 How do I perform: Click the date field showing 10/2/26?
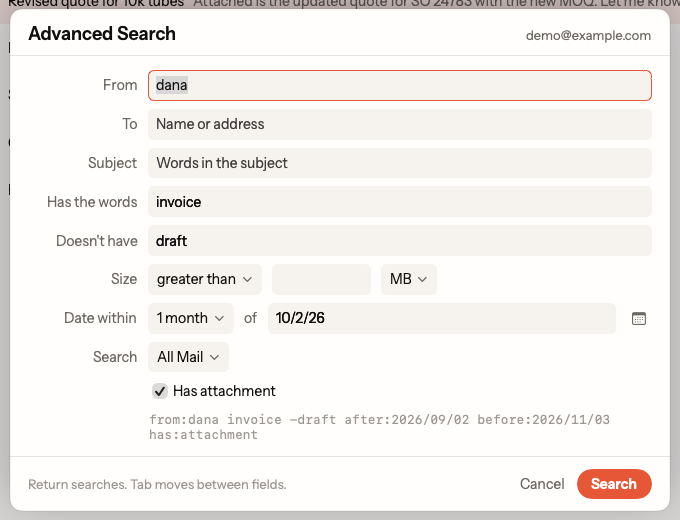pyautogui.click(x=441, y=318)
